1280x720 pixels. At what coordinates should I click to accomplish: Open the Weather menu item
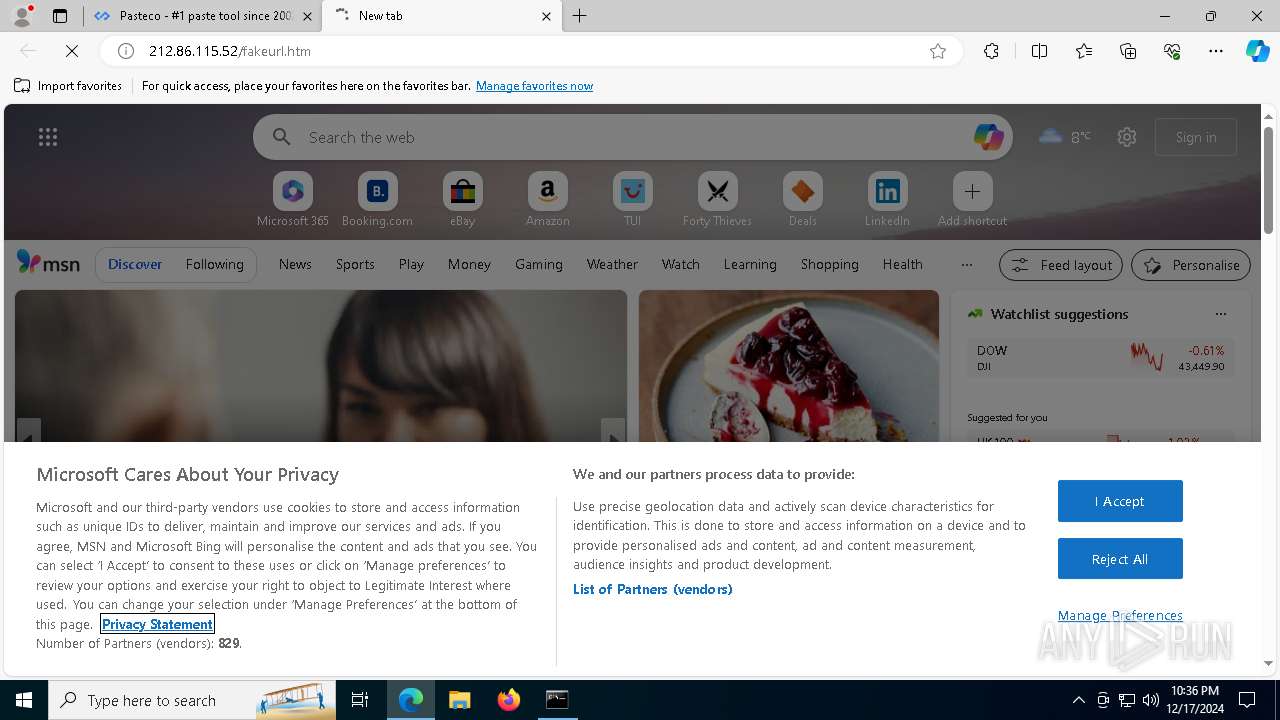(x=612, y=264)
